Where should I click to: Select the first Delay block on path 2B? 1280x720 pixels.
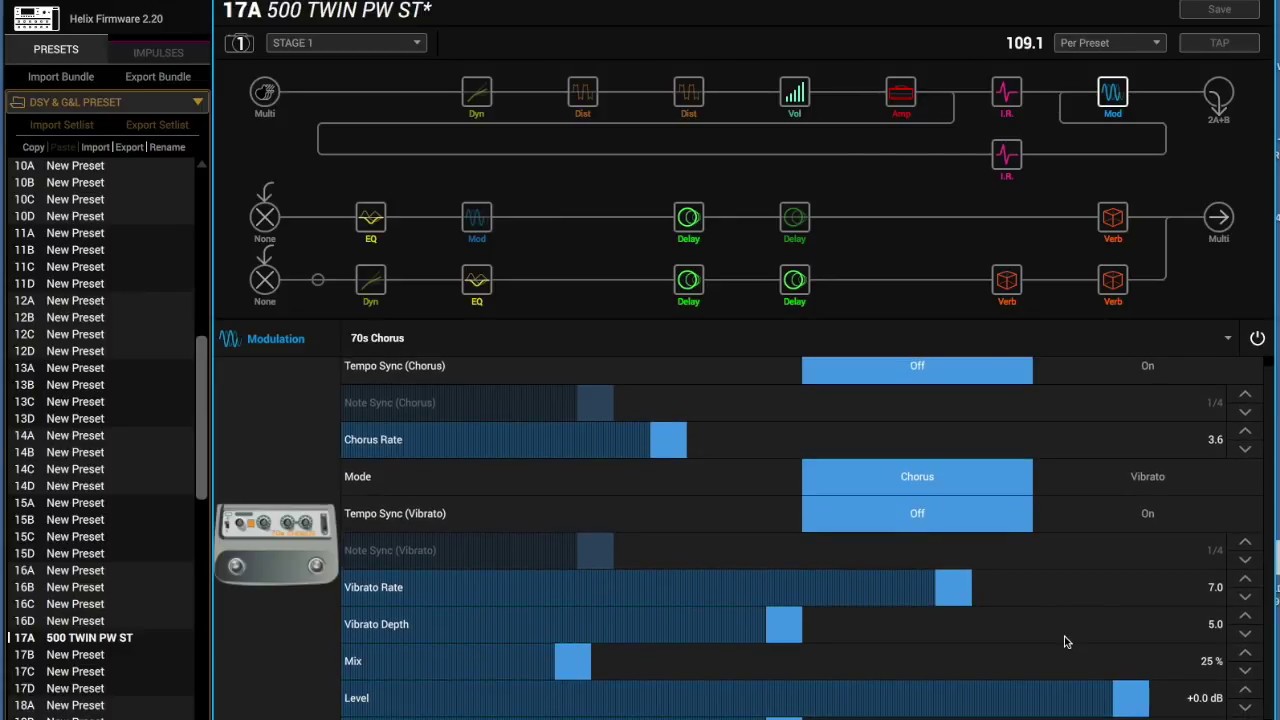tap(689, 280)
